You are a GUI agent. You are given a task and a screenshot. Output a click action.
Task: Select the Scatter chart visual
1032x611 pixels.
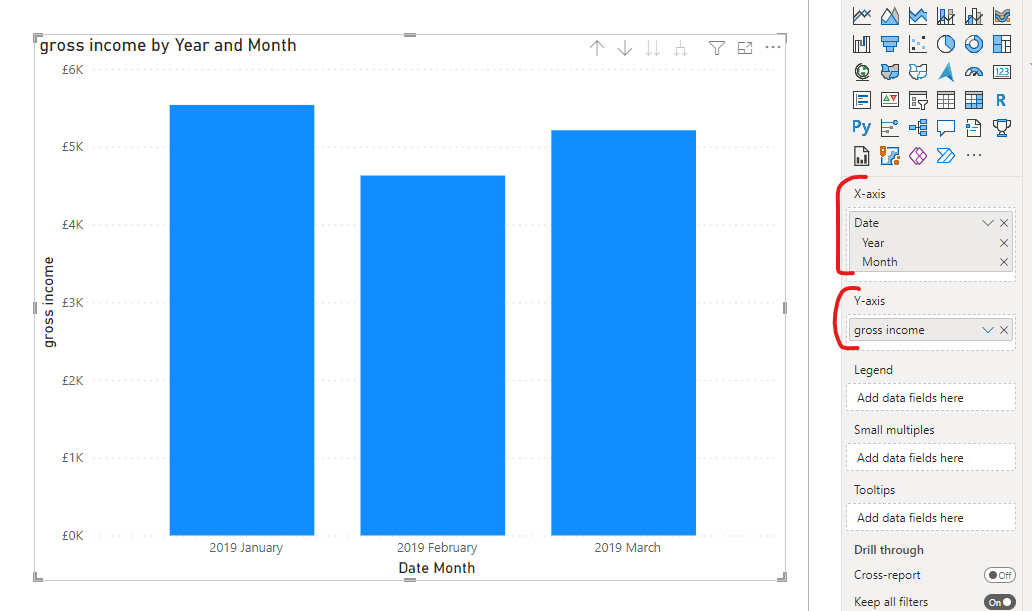click(917, 44)
